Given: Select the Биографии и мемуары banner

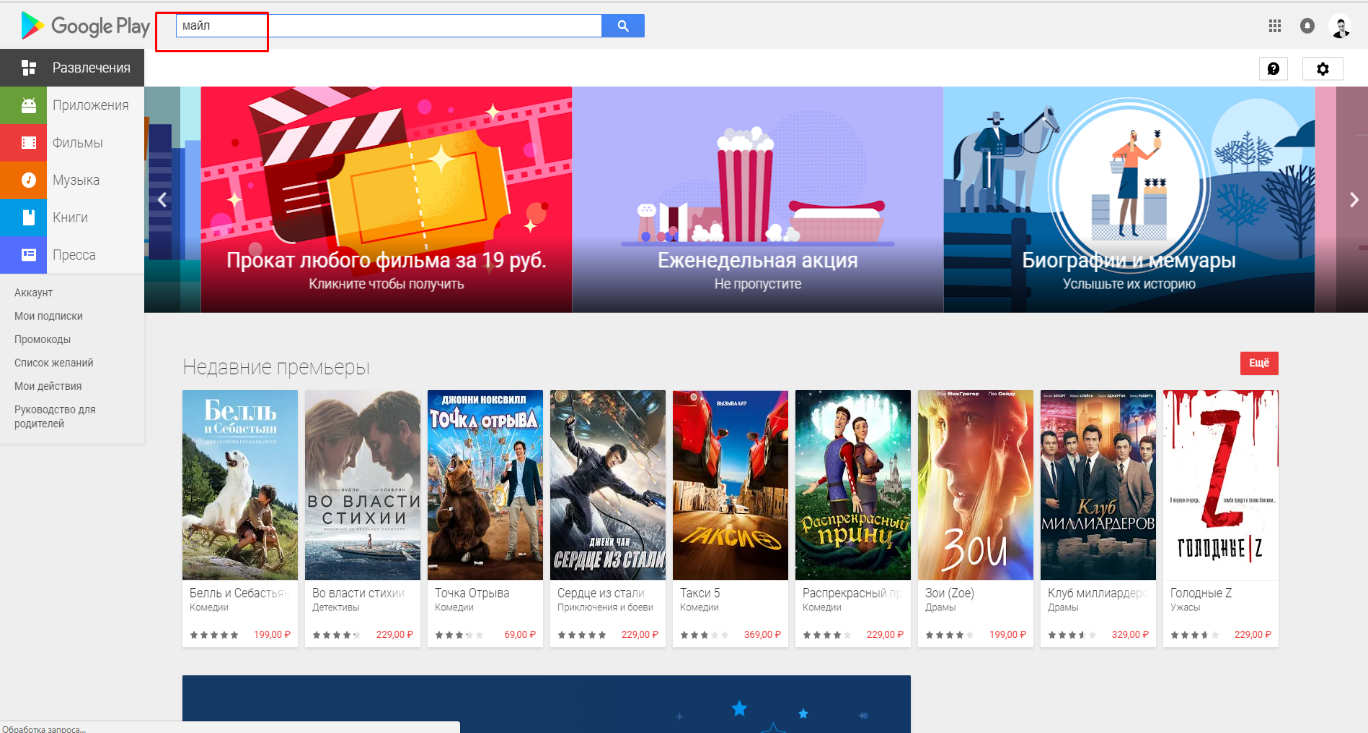Looking at the screenshot, I should pyautogui.click(x=1128, y=200).
